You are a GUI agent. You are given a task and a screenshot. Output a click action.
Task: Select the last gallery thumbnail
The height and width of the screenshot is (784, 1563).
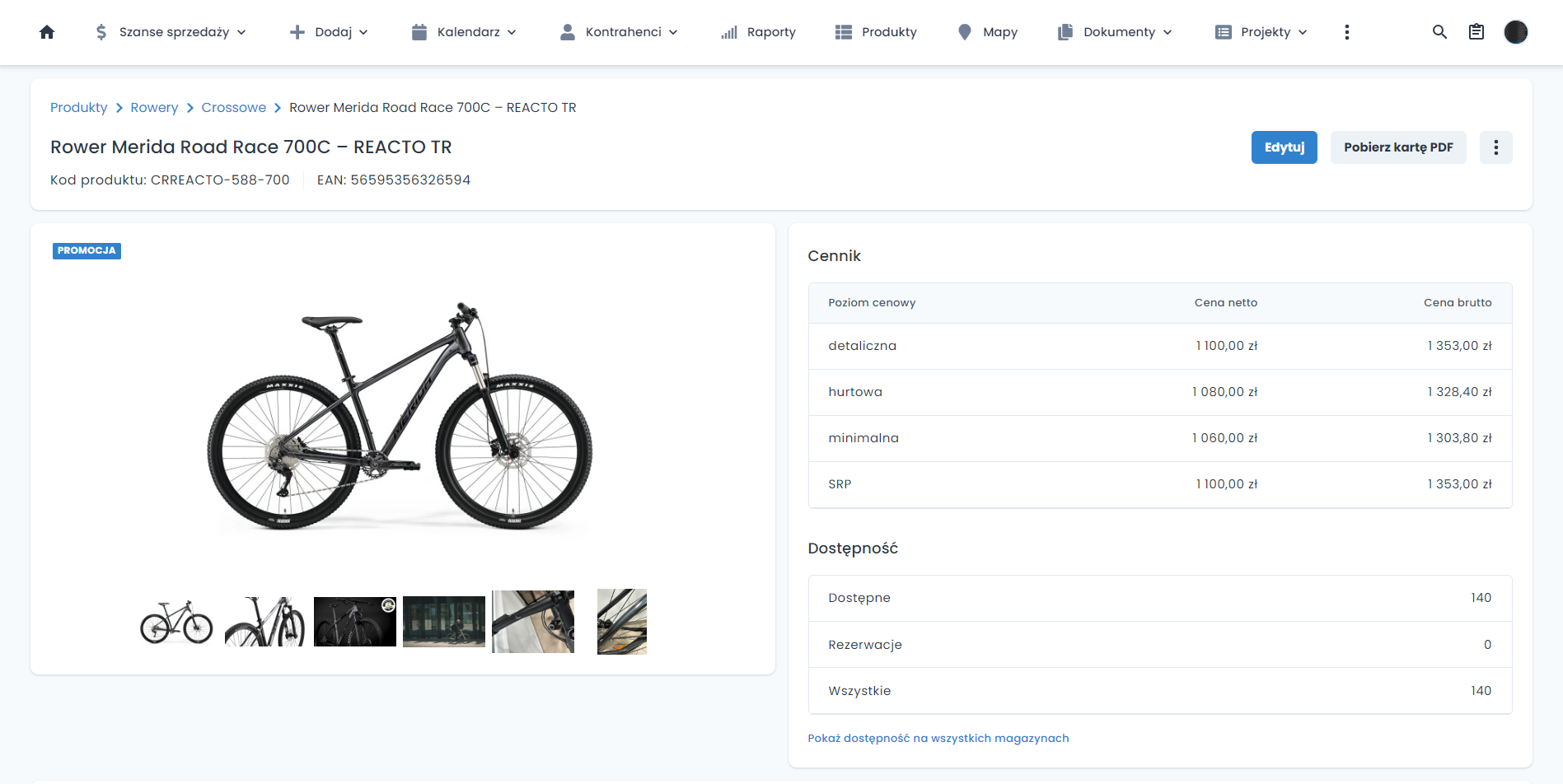(x=621, y=622)
